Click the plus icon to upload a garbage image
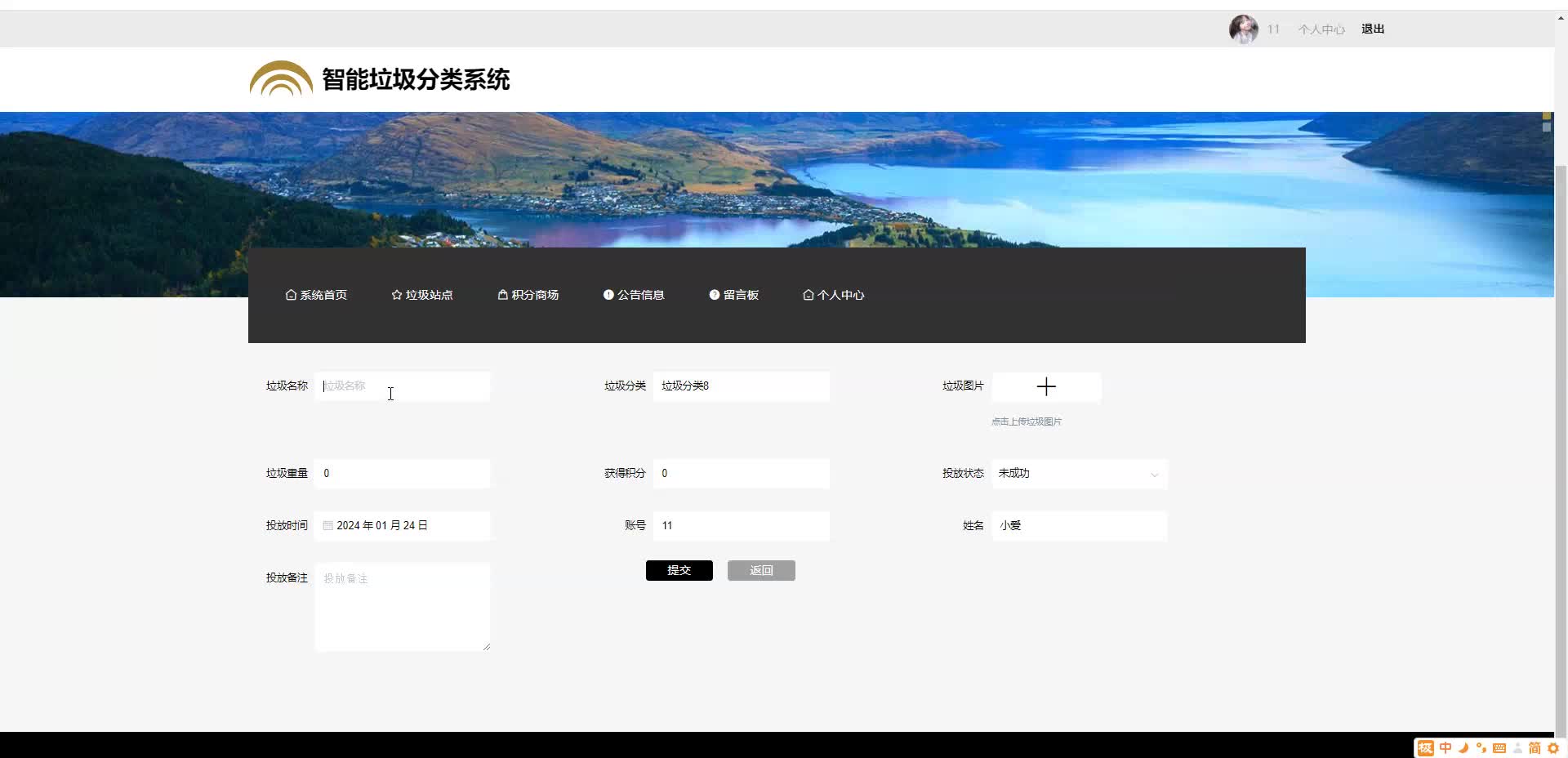 [x=1046, y=386]
